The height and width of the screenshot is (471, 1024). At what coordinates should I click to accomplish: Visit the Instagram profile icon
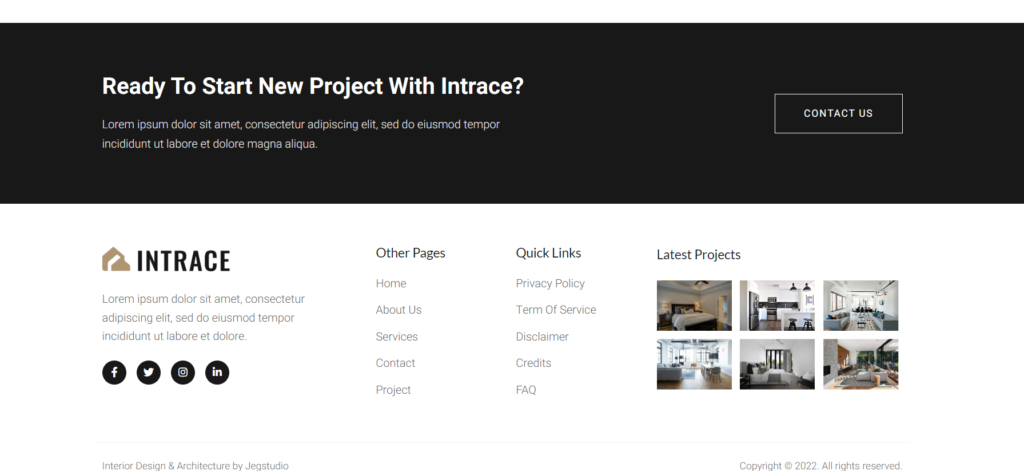pos(183,372)
